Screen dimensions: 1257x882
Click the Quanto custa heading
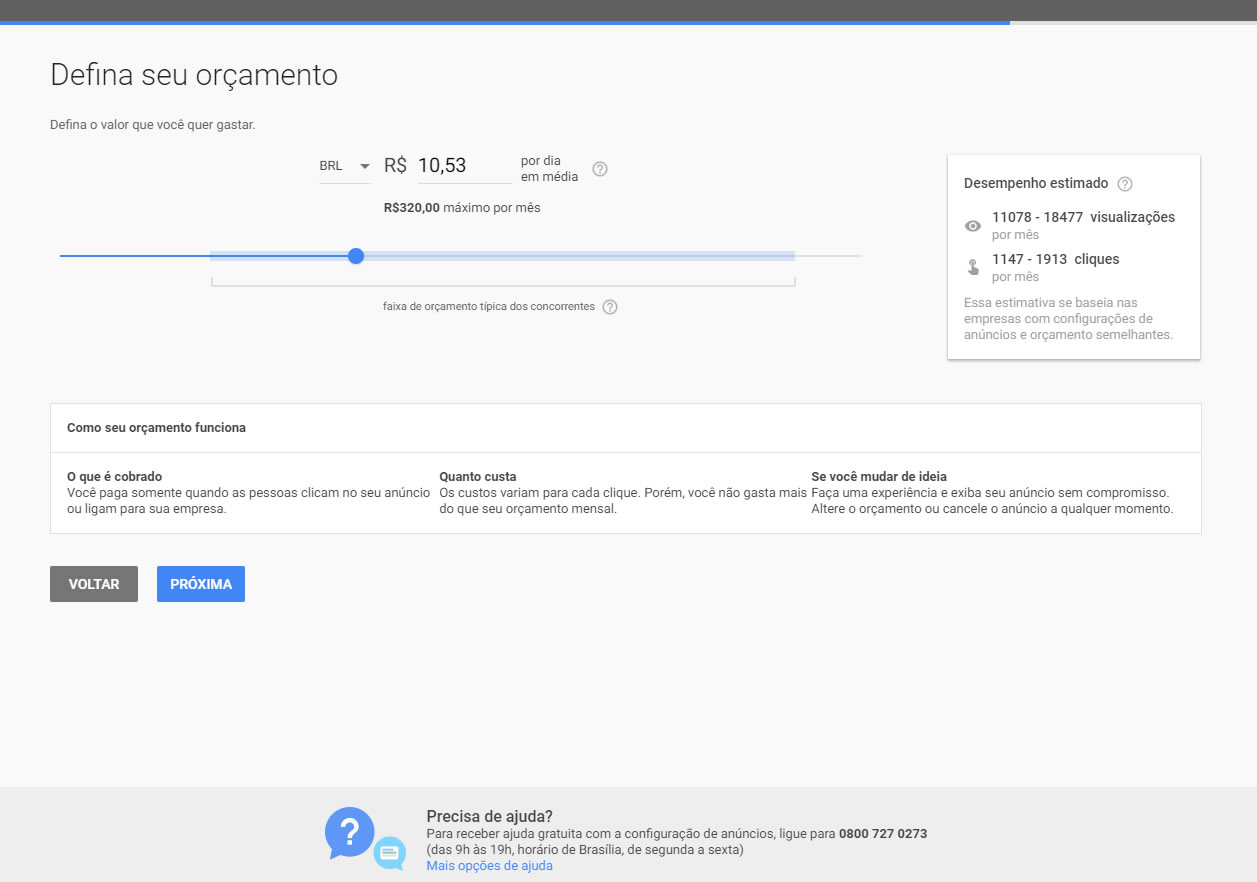(478, 477)
